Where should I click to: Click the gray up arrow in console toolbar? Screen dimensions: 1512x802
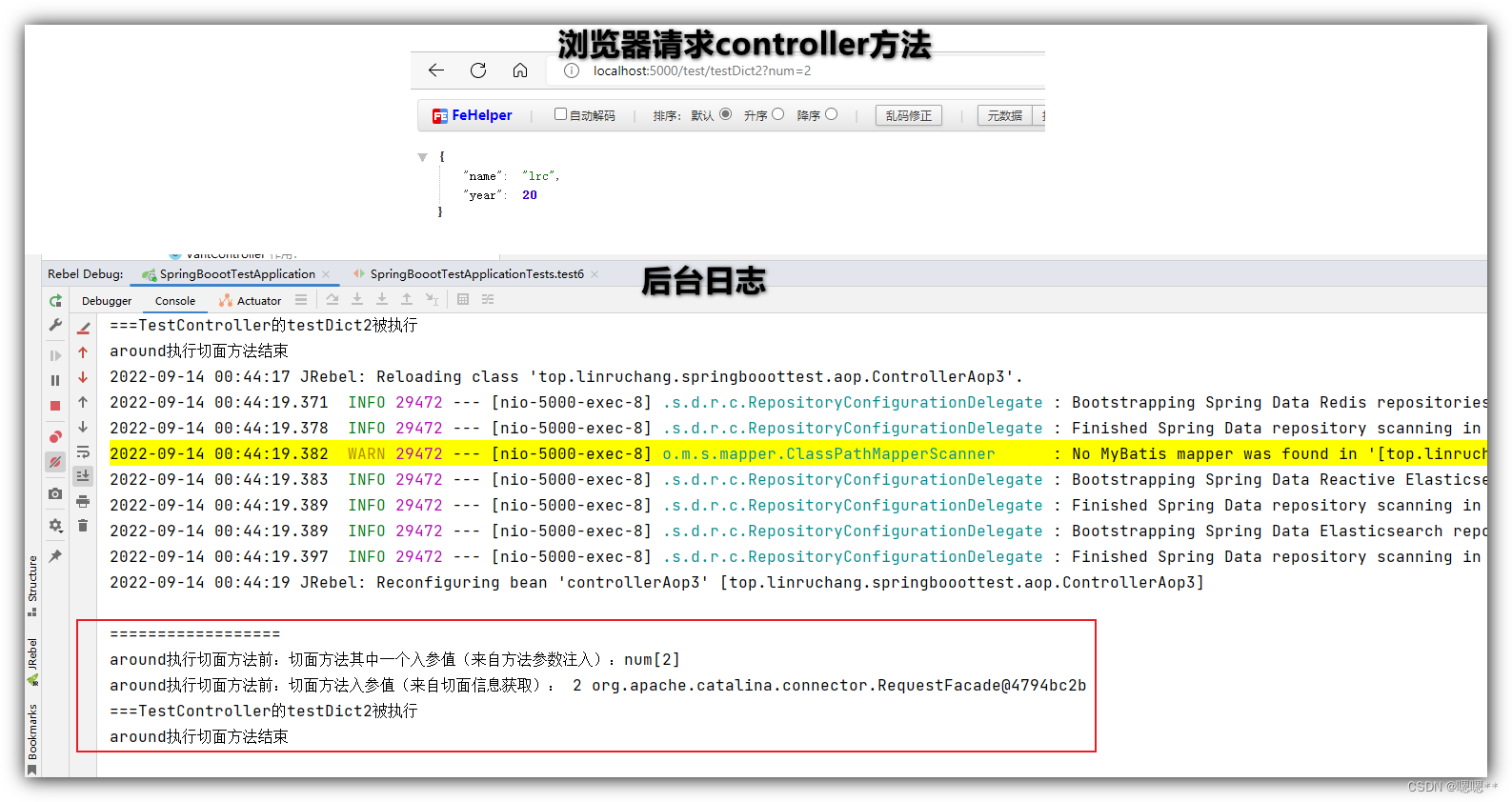coord(83,402)
